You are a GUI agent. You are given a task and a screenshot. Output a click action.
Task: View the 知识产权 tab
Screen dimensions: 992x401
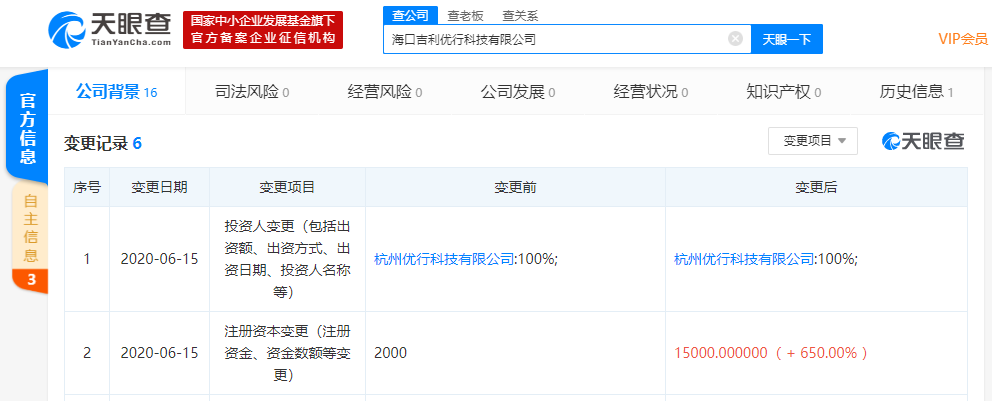coord(783,92)
